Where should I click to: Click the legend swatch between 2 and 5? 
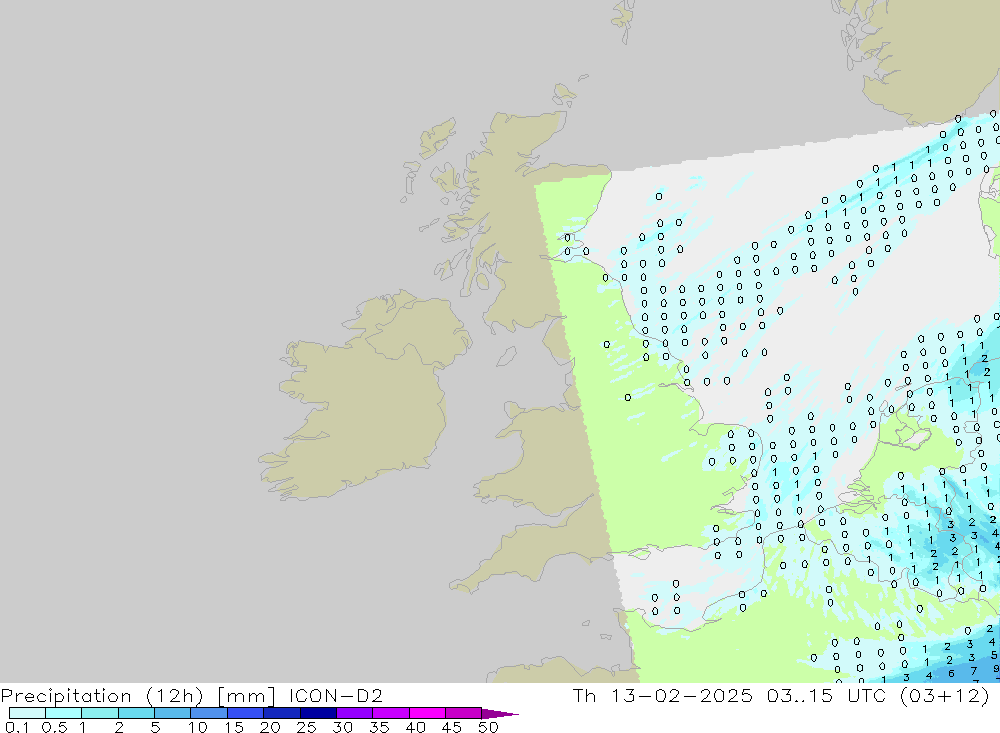pos(136,713)
